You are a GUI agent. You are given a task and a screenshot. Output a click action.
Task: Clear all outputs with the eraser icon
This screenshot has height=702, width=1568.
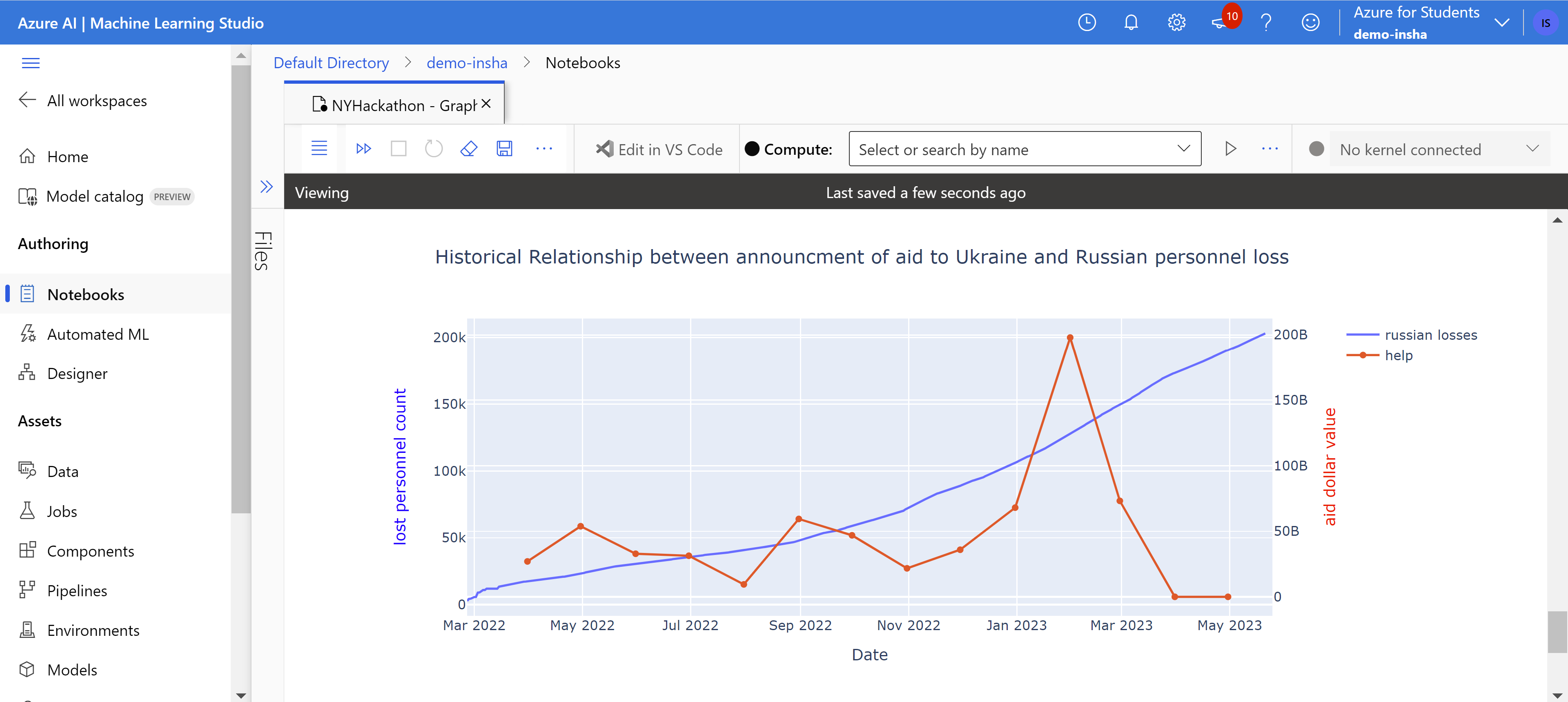(469, 149)
